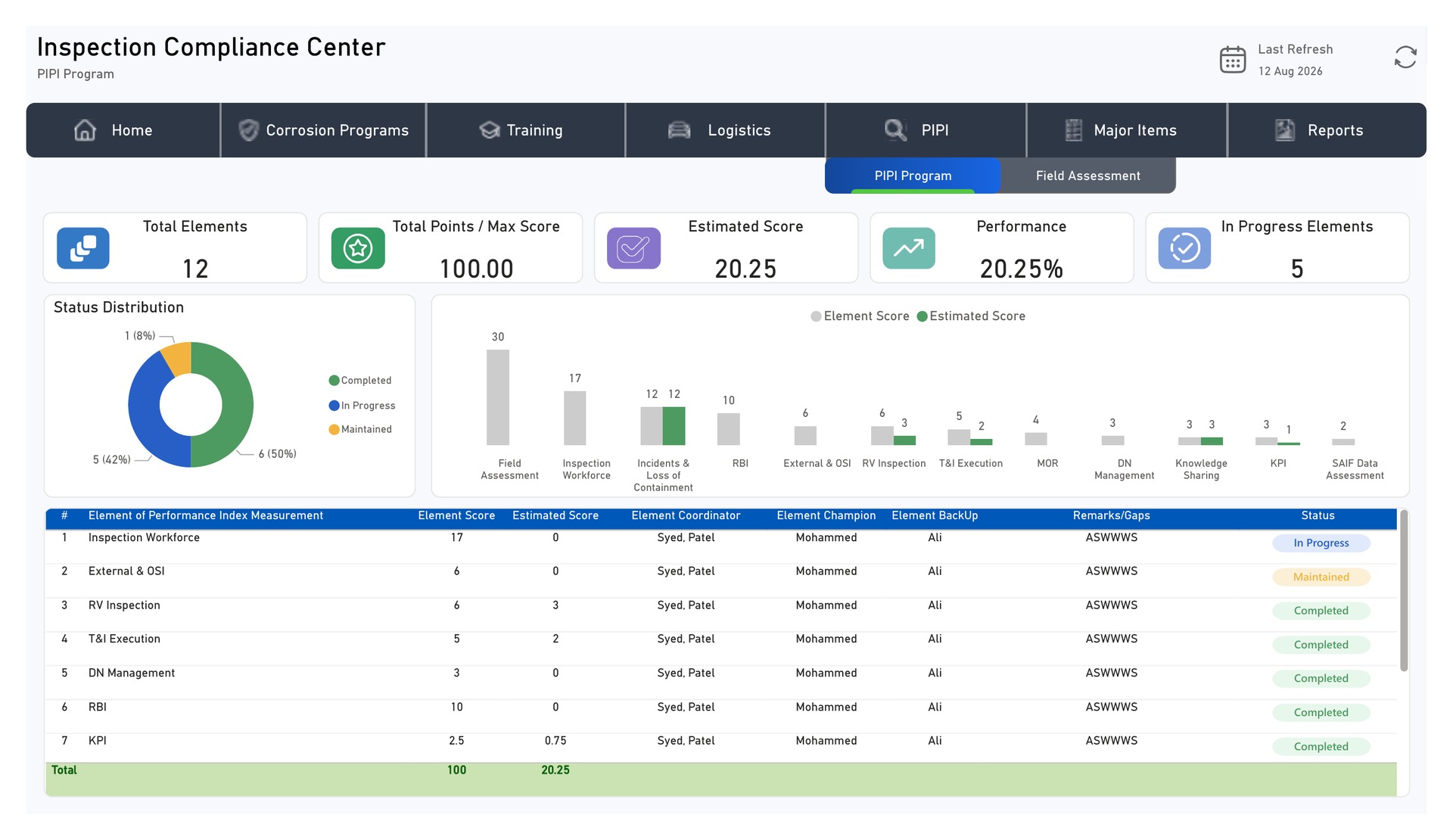
Task: Click the Major Items list icon
Action: tap(1073, 130)
